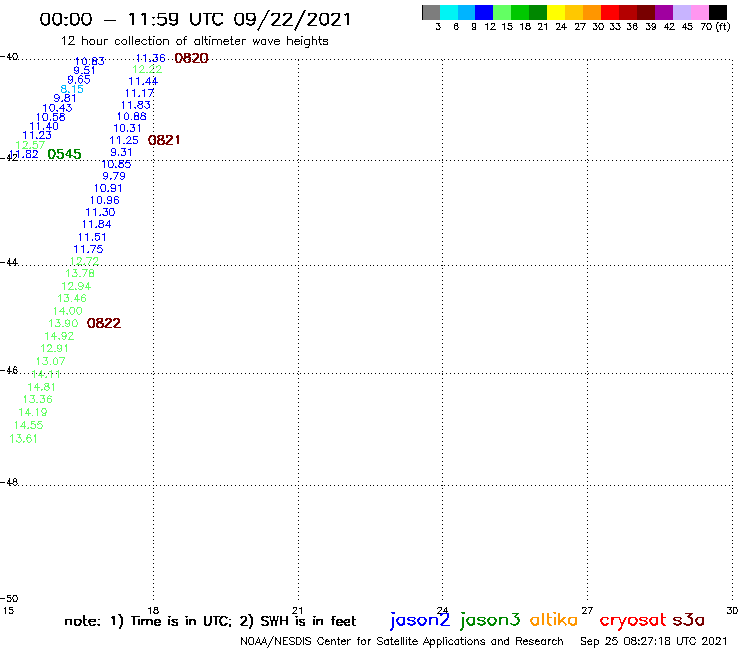This screenshot has height=650, width=740.
Task: Click the purple 42 ft legend swatch
Action: pos(664,12)
